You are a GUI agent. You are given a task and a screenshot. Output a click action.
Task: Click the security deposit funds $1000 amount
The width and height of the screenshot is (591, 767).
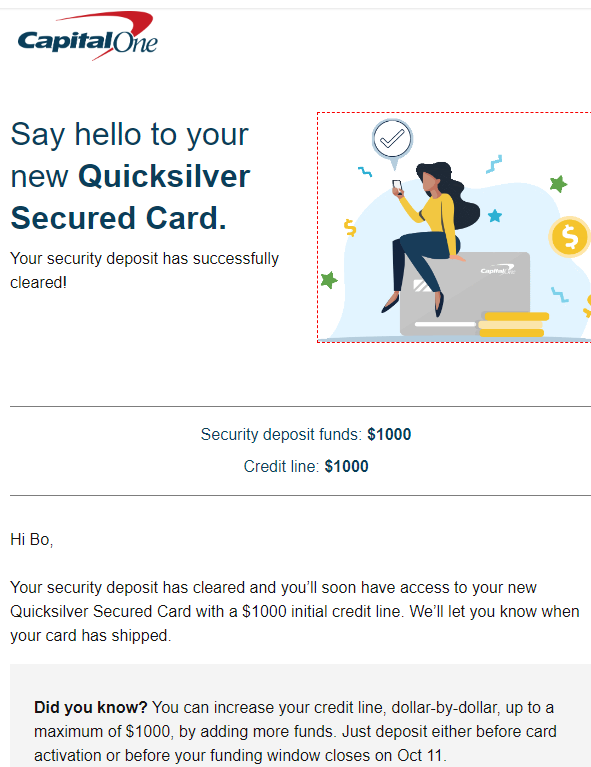[x=389, y=434]
